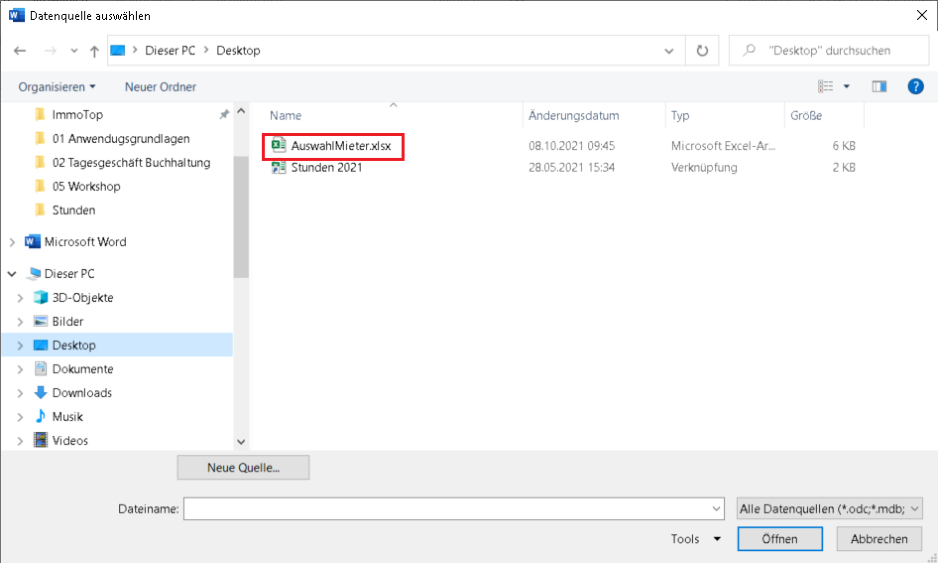Screen dimensions: 938x563
Task: Click Neuer Ordner in the toolbar
Action: point(160,87)
